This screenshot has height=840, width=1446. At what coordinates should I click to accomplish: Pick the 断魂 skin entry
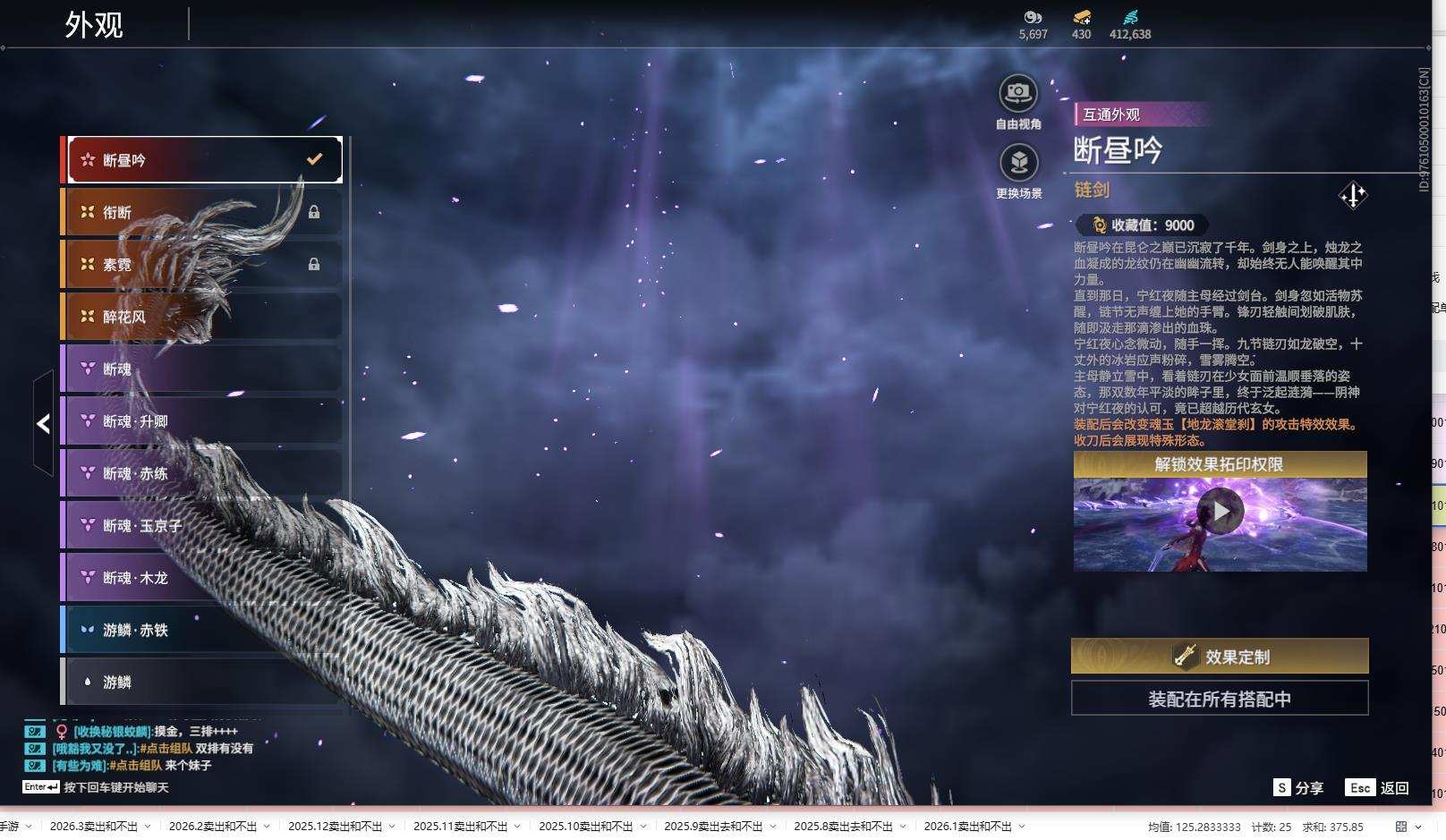pos(204,369)
